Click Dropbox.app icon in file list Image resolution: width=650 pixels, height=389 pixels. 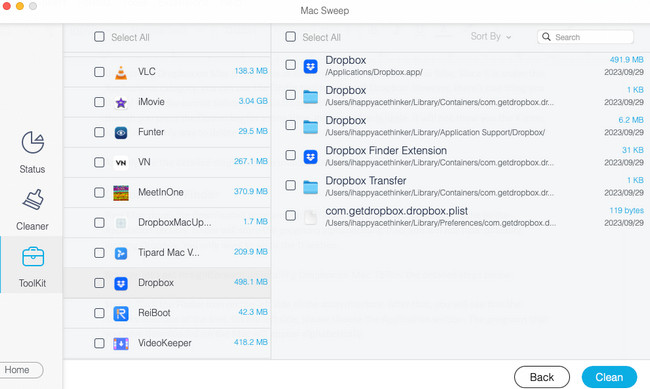(310, 66)
